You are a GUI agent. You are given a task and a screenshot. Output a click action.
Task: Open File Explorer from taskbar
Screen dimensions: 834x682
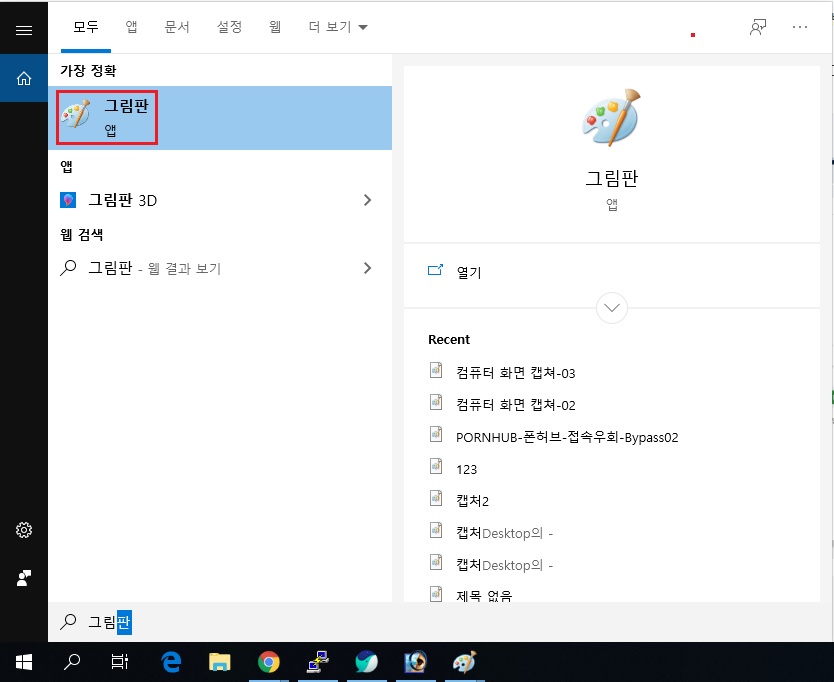[220, 662]
